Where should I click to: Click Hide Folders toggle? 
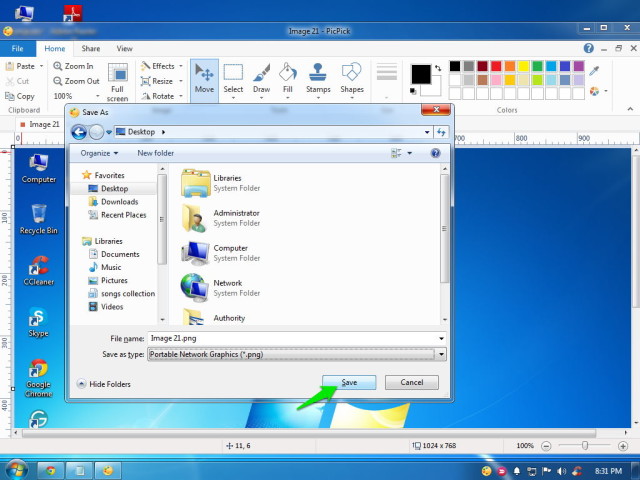pos(104,384)
